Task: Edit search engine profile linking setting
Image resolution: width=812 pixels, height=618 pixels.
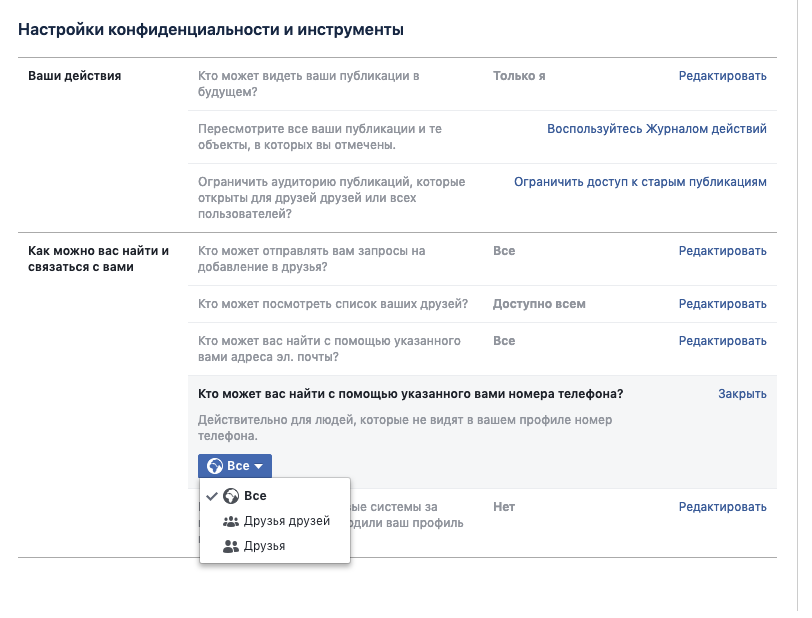Action: [722, 507]
